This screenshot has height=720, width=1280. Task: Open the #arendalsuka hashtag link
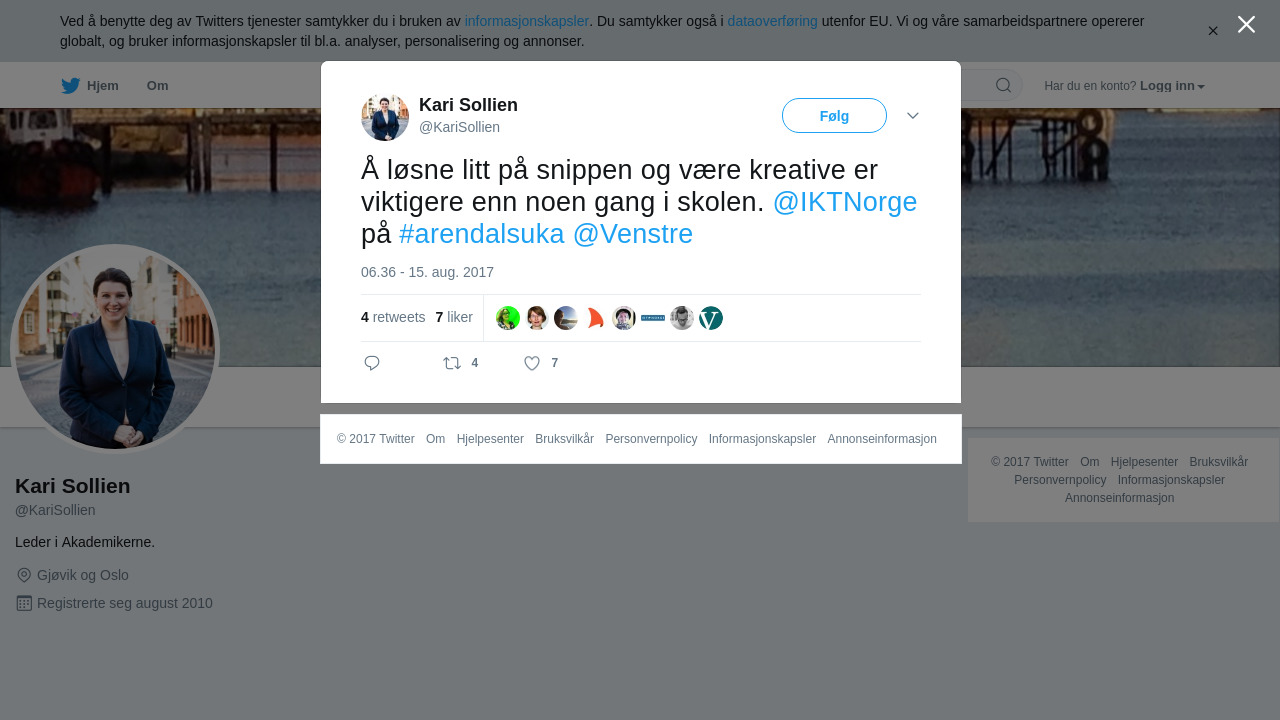482,234
